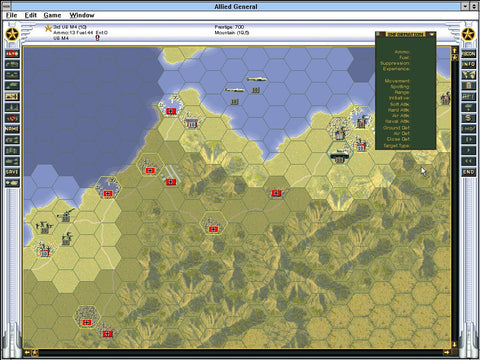The image size is (480, 360).
Task: Click the map scroll right arrow
Action: 446,352
